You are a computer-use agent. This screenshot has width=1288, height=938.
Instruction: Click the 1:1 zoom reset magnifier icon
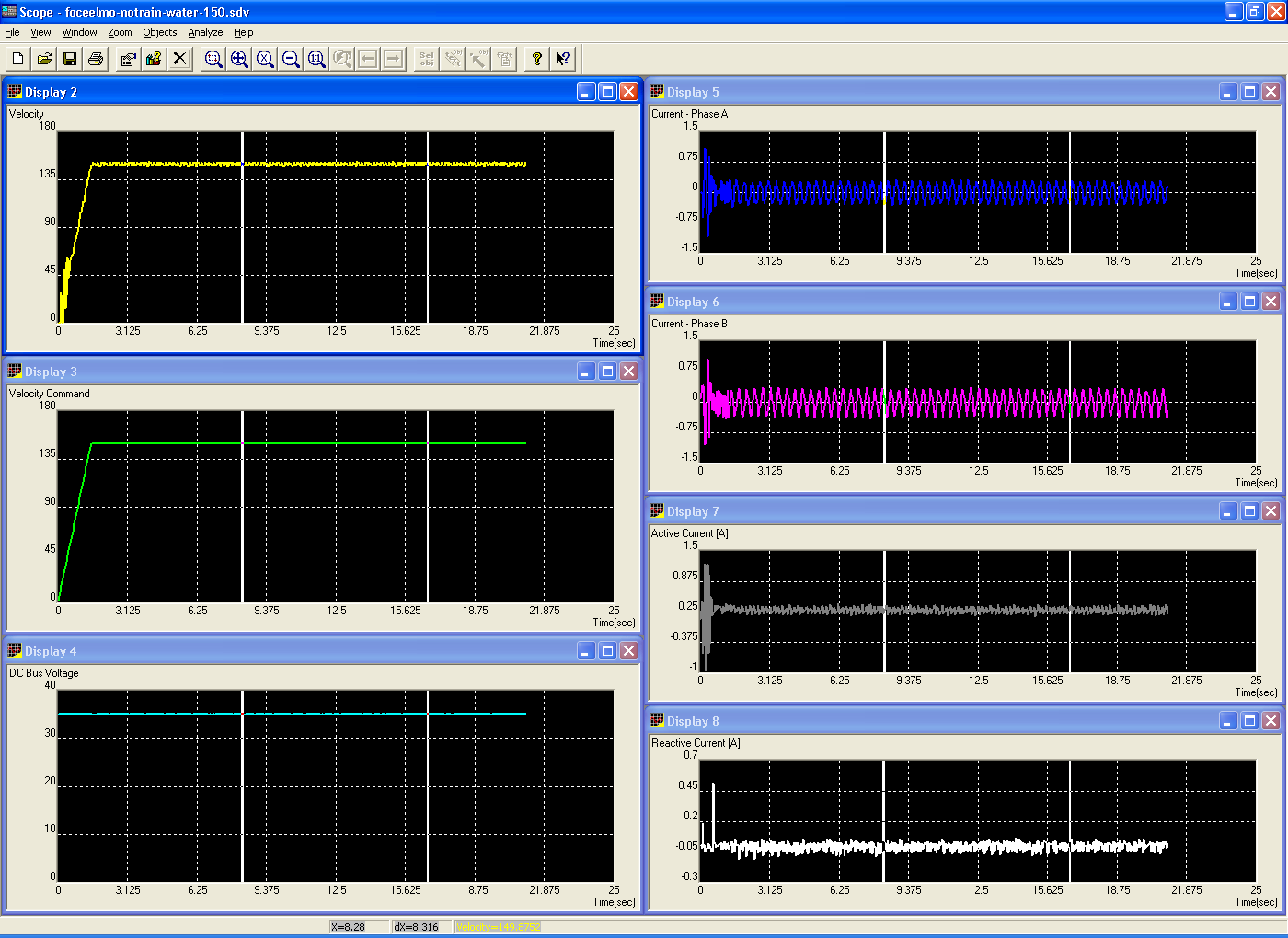pyautogui.click(x=316, y=59)
